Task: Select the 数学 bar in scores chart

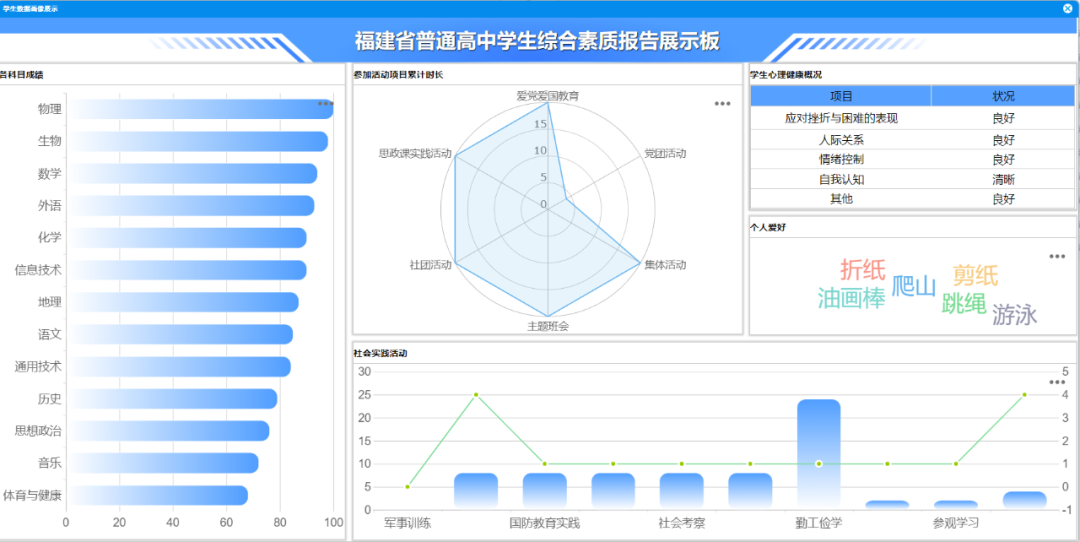Action: [191, 173]
